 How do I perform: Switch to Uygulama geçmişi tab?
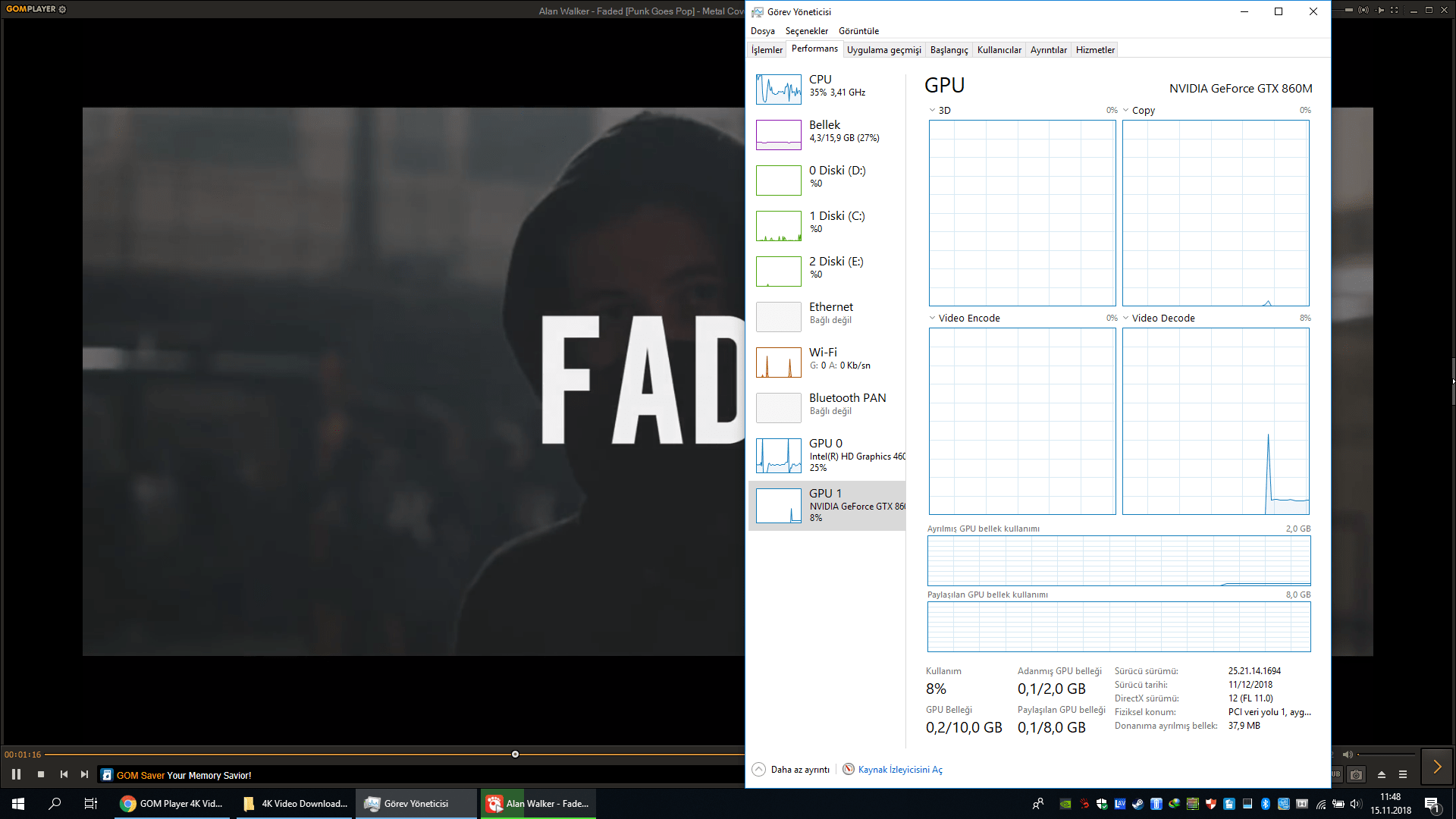[x=883, y=50]
